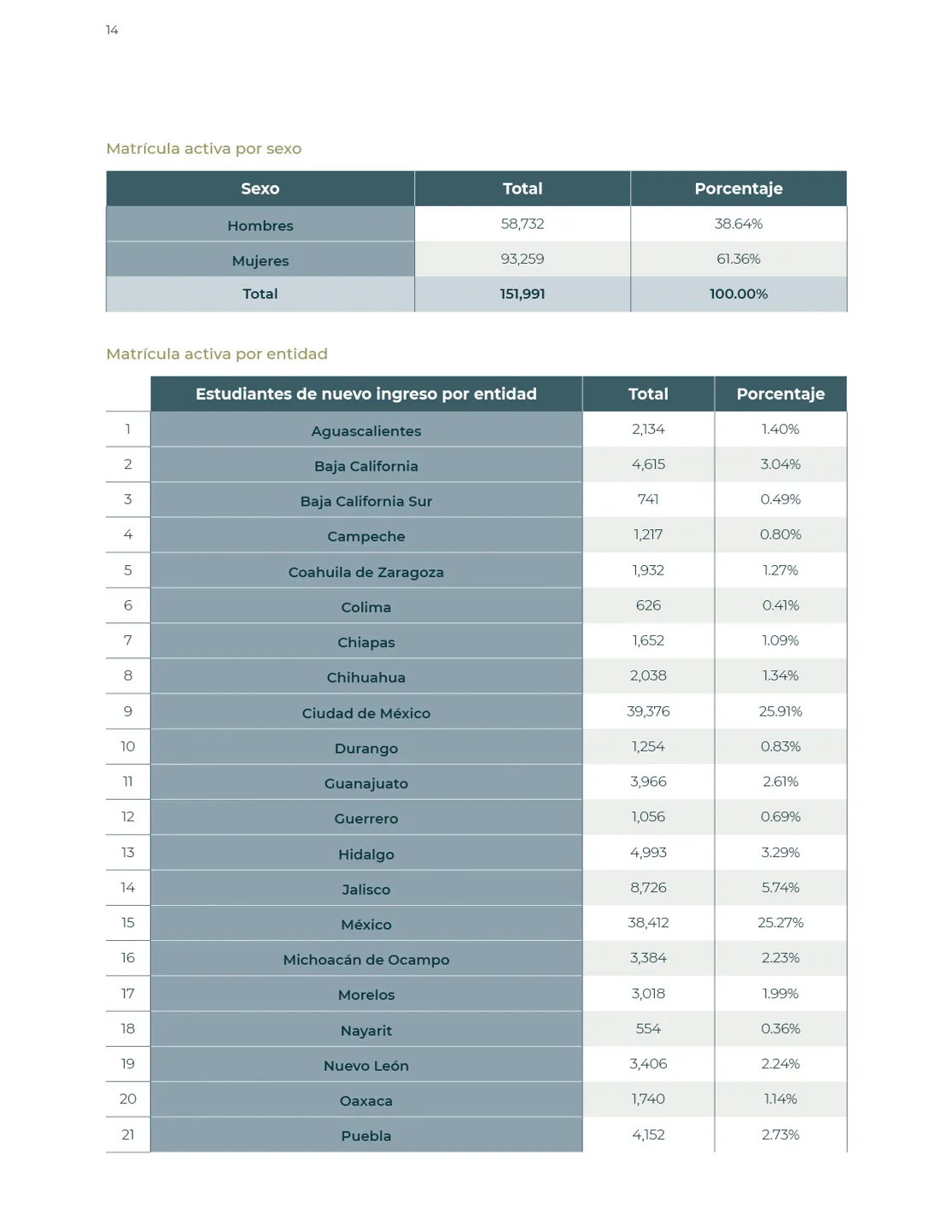Click the page number 14

click(x=112, y=30)
